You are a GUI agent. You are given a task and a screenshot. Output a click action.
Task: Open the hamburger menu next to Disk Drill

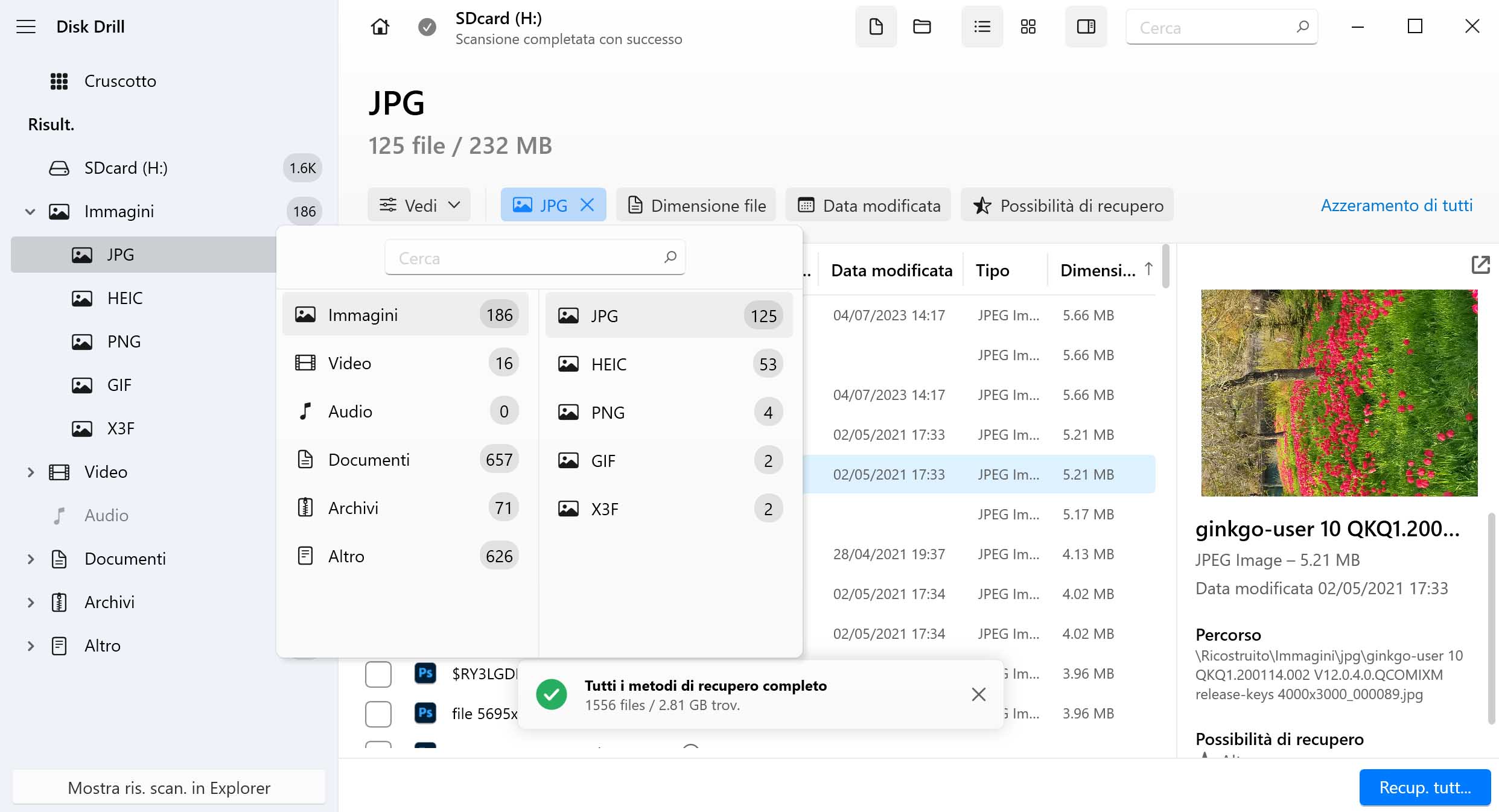[26, 27]
